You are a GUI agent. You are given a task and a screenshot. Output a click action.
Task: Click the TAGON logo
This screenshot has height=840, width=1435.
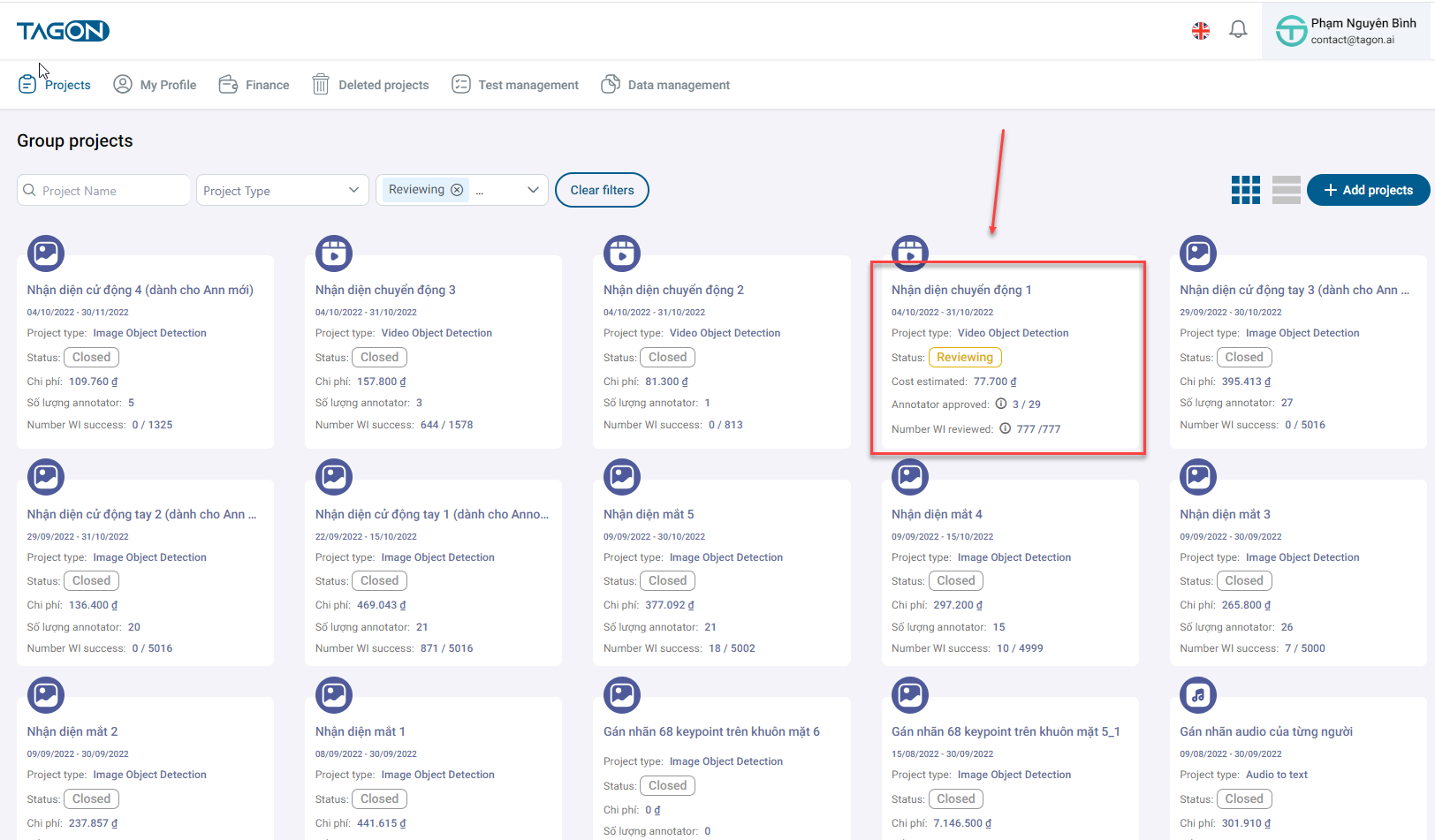pos(63,32)
